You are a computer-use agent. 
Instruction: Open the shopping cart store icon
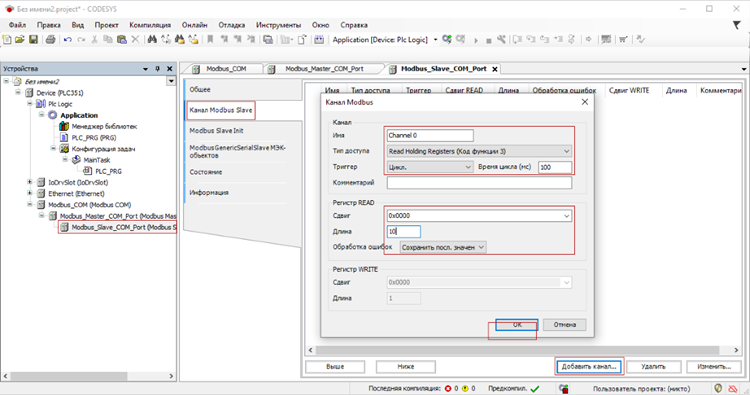623,40
